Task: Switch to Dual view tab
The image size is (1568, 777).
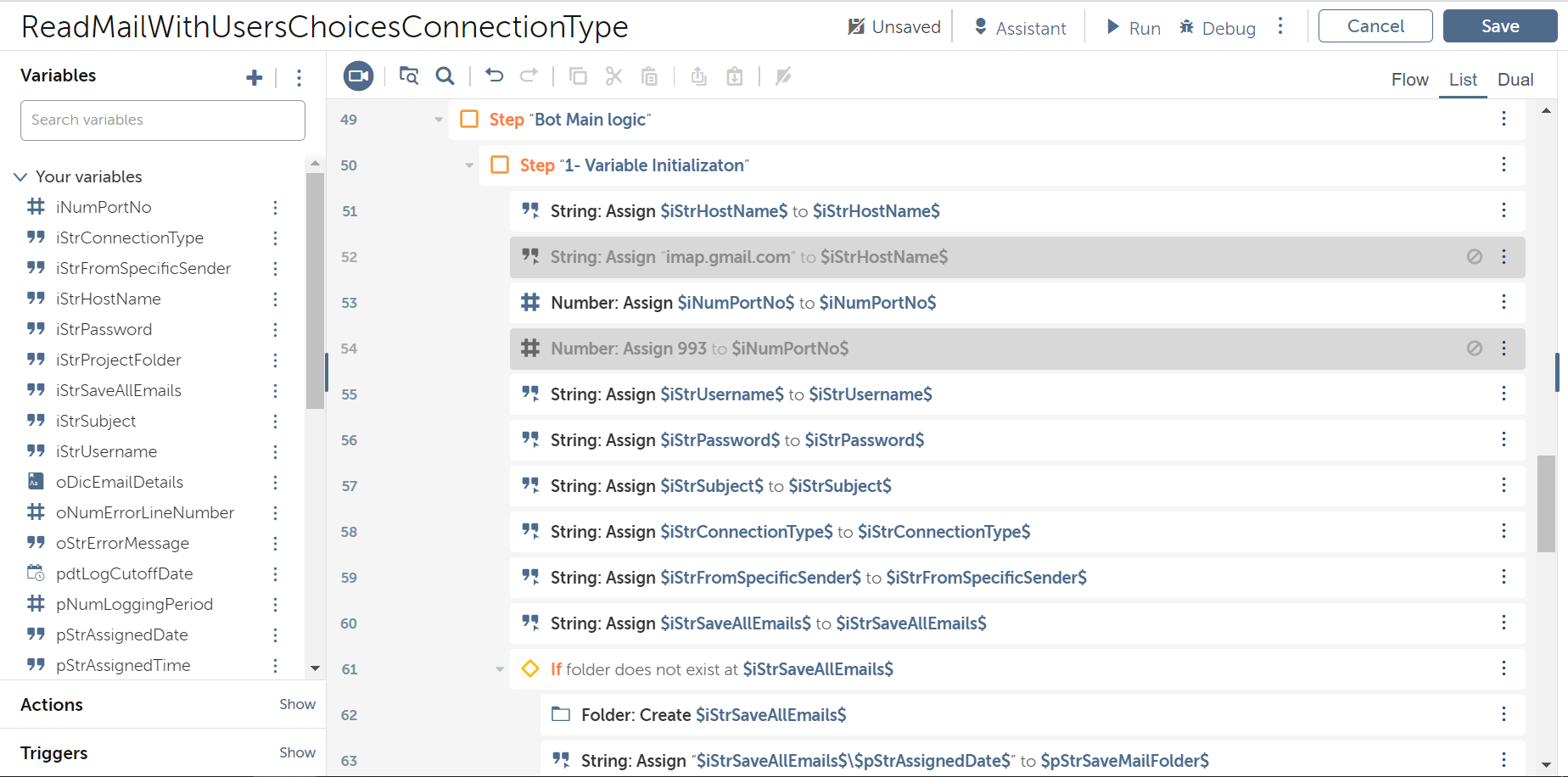Action: coord(1515,80)
